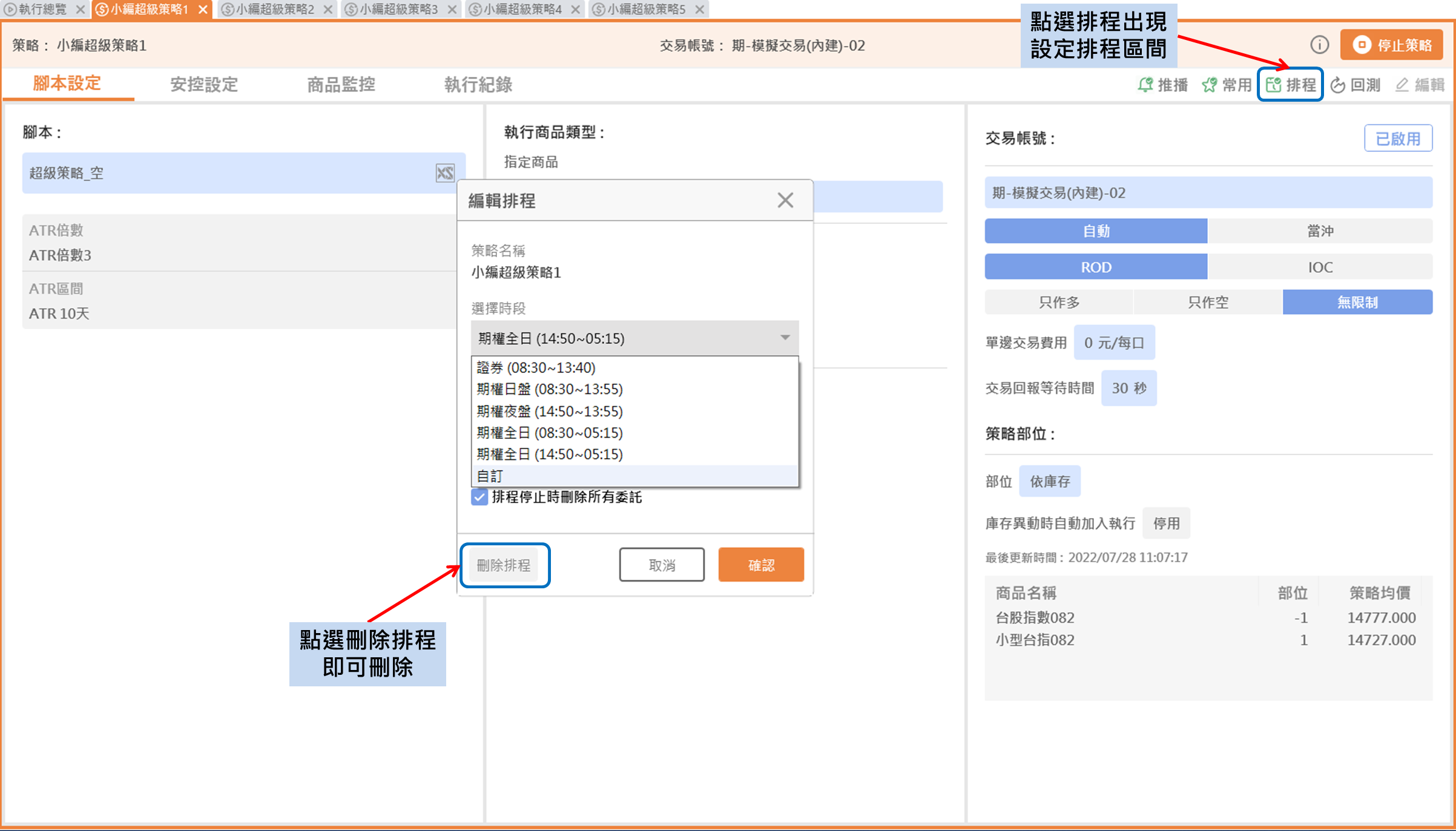Click the info circle icon
Viewport: 1456px width, 831px height.
click(x=1319, y=45)
